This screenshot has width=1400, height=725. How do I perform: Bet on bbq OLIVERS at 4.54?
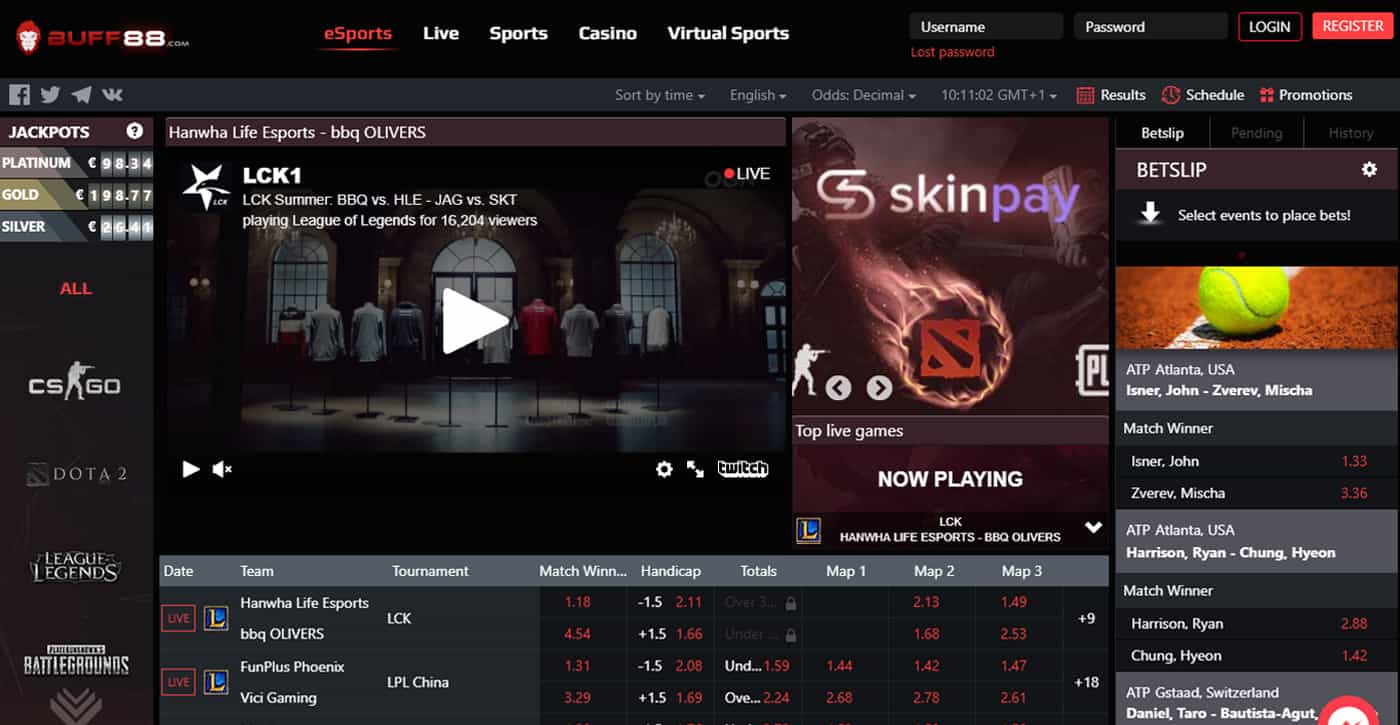click(578, 634)
